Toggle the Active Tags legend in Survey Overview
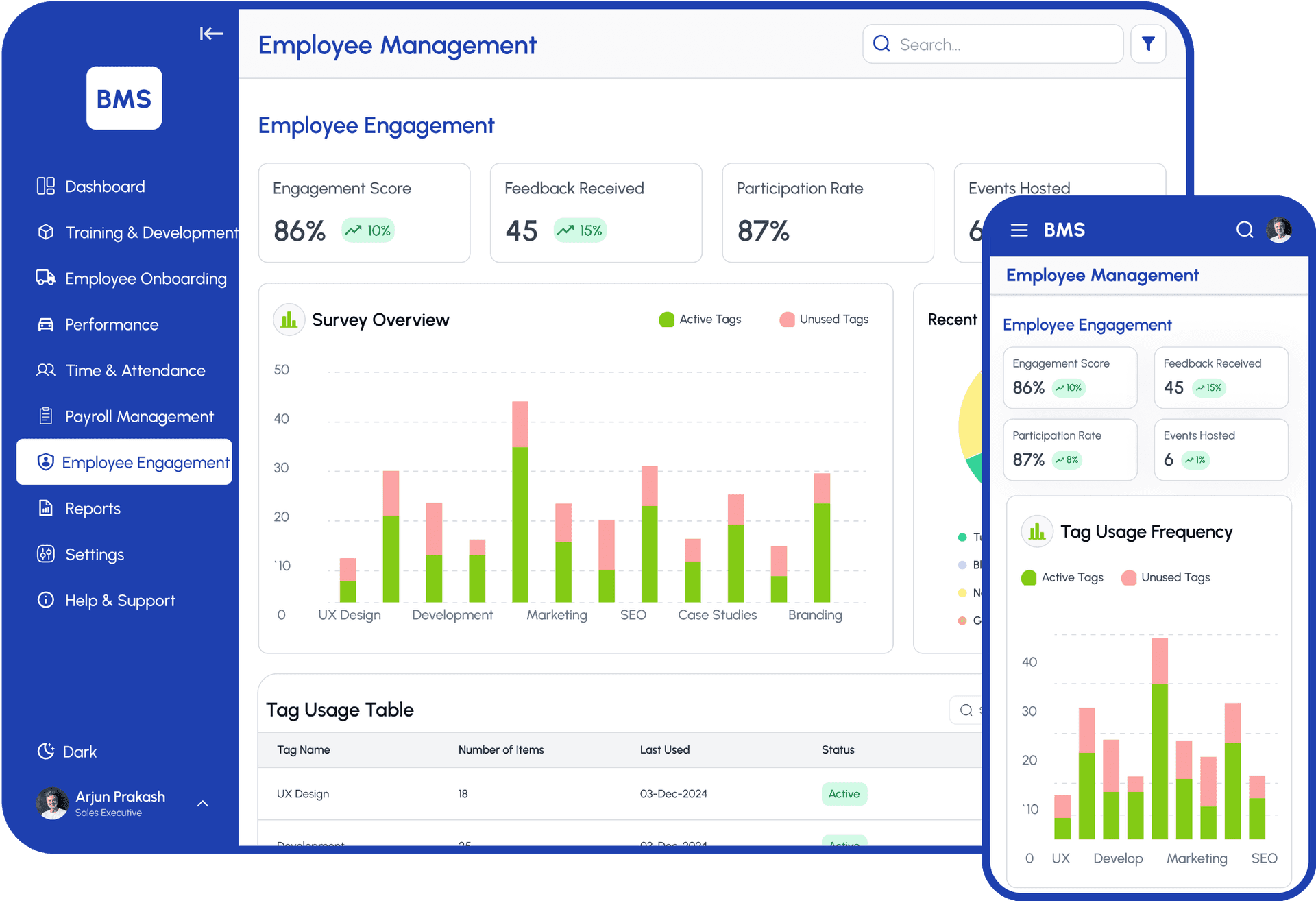The width and height of the screenshot is (1316, 901). (699, 319)
